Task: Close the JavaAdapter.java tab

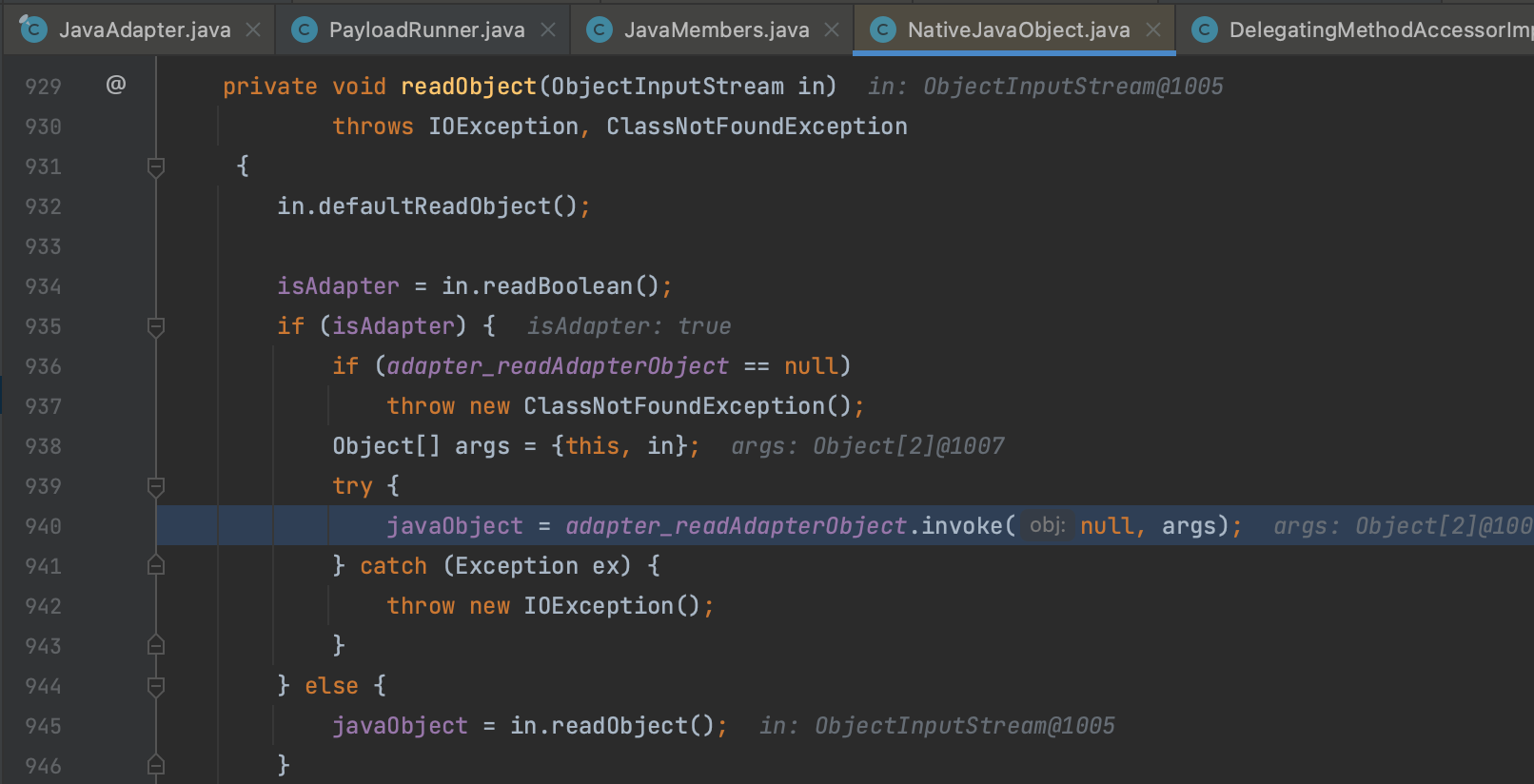Action: (x=253, y=30)
